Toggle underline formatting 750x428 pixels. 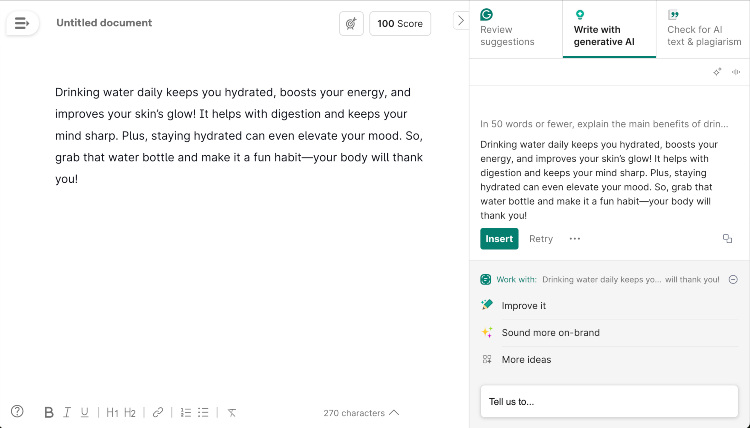[85, 412]
